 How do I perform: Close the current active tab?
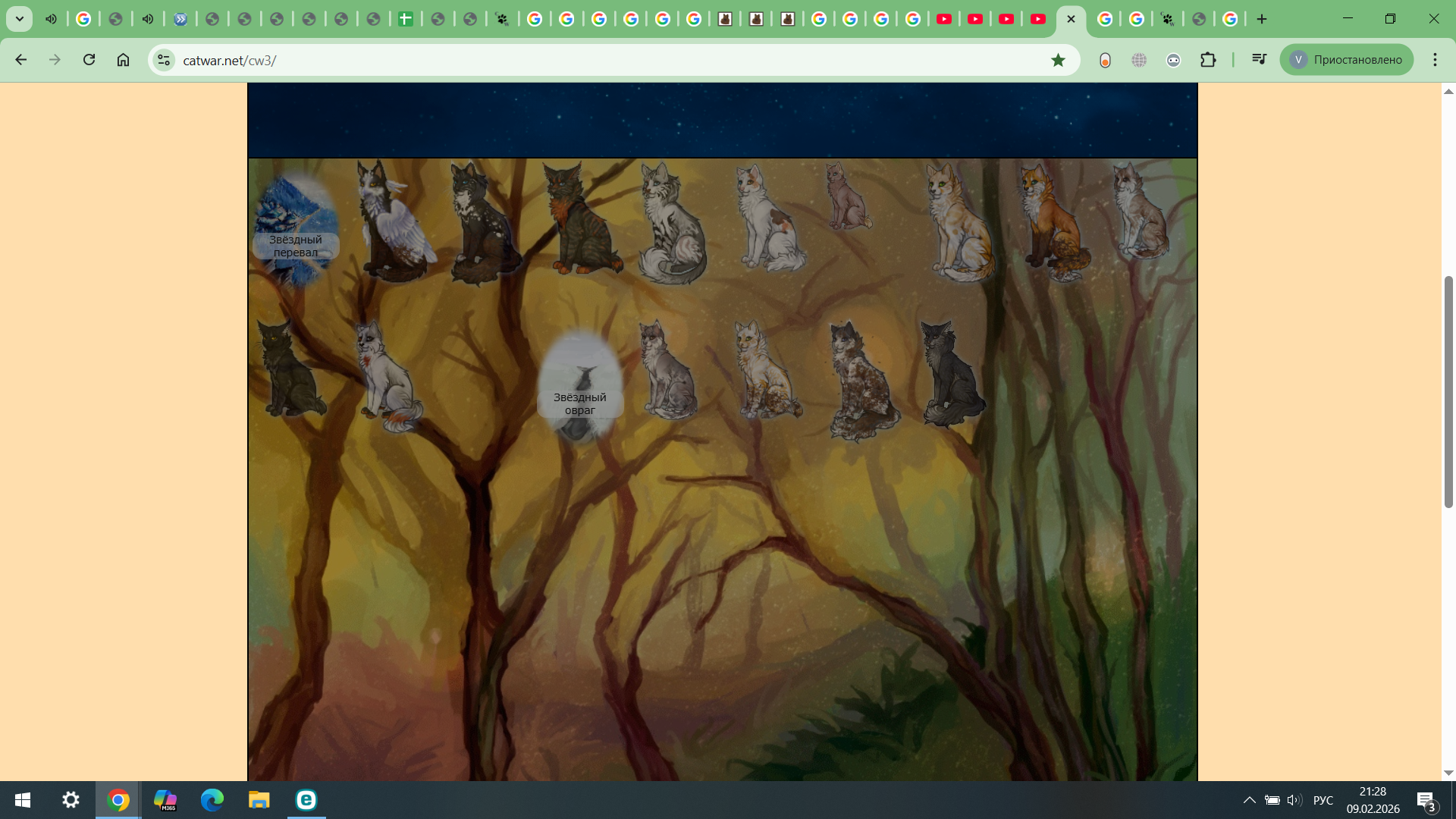(1071, 19)
